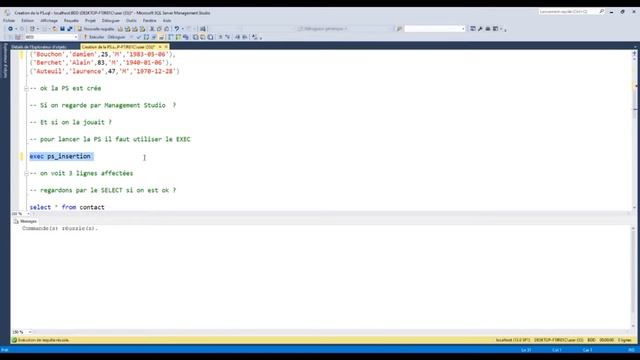The width and height of the screenshot is (640, 360).
Task: Click the Undo arrow icon
Action: coord(177,29)
